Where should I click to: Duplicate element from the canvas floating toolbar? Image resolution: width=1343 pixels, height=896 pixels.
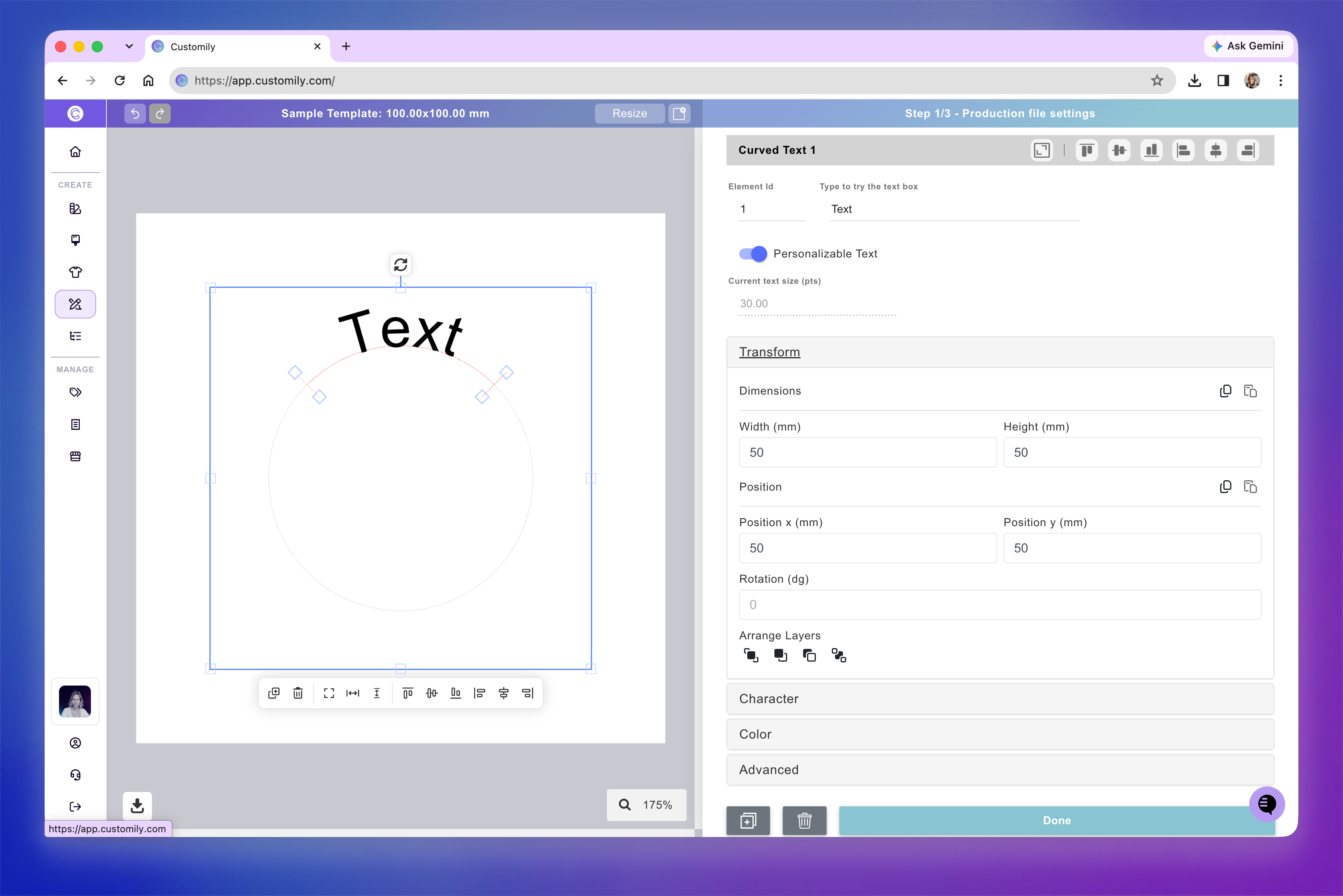click(274, 693)
